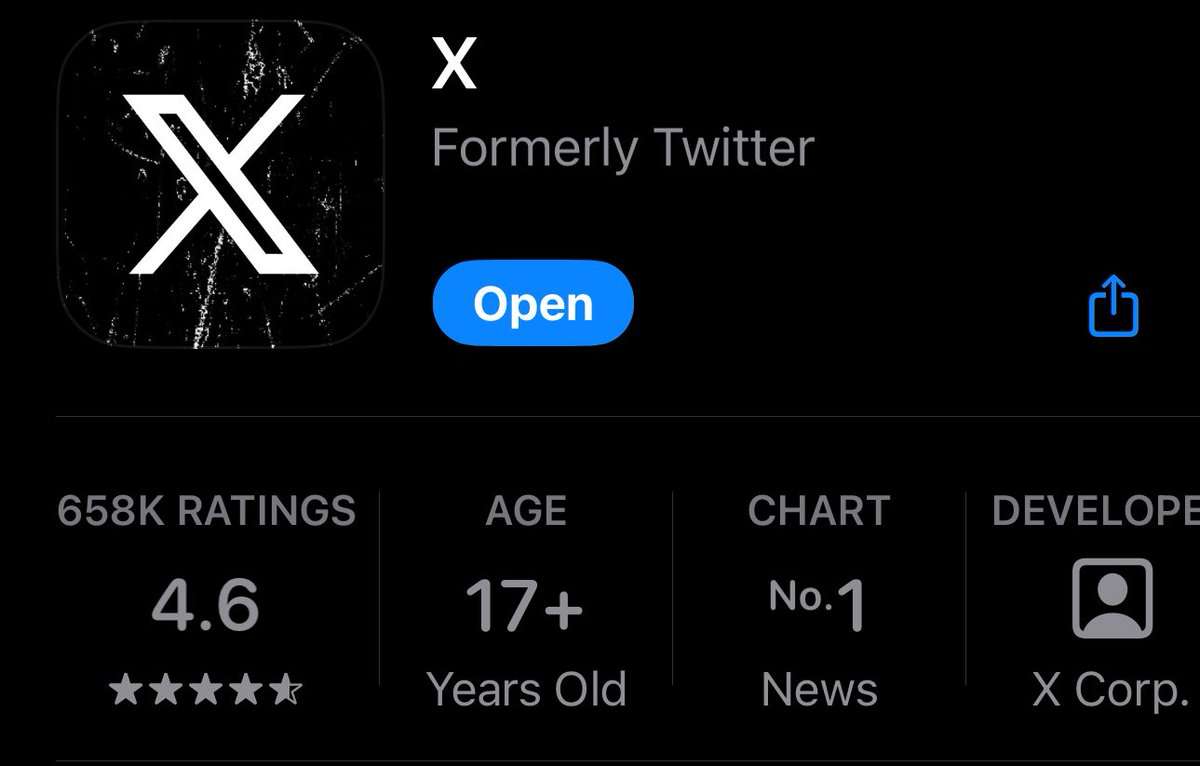This screenshot has height=766, width=1200.
Task: Select the AGE section header
Action: [524, 510]
